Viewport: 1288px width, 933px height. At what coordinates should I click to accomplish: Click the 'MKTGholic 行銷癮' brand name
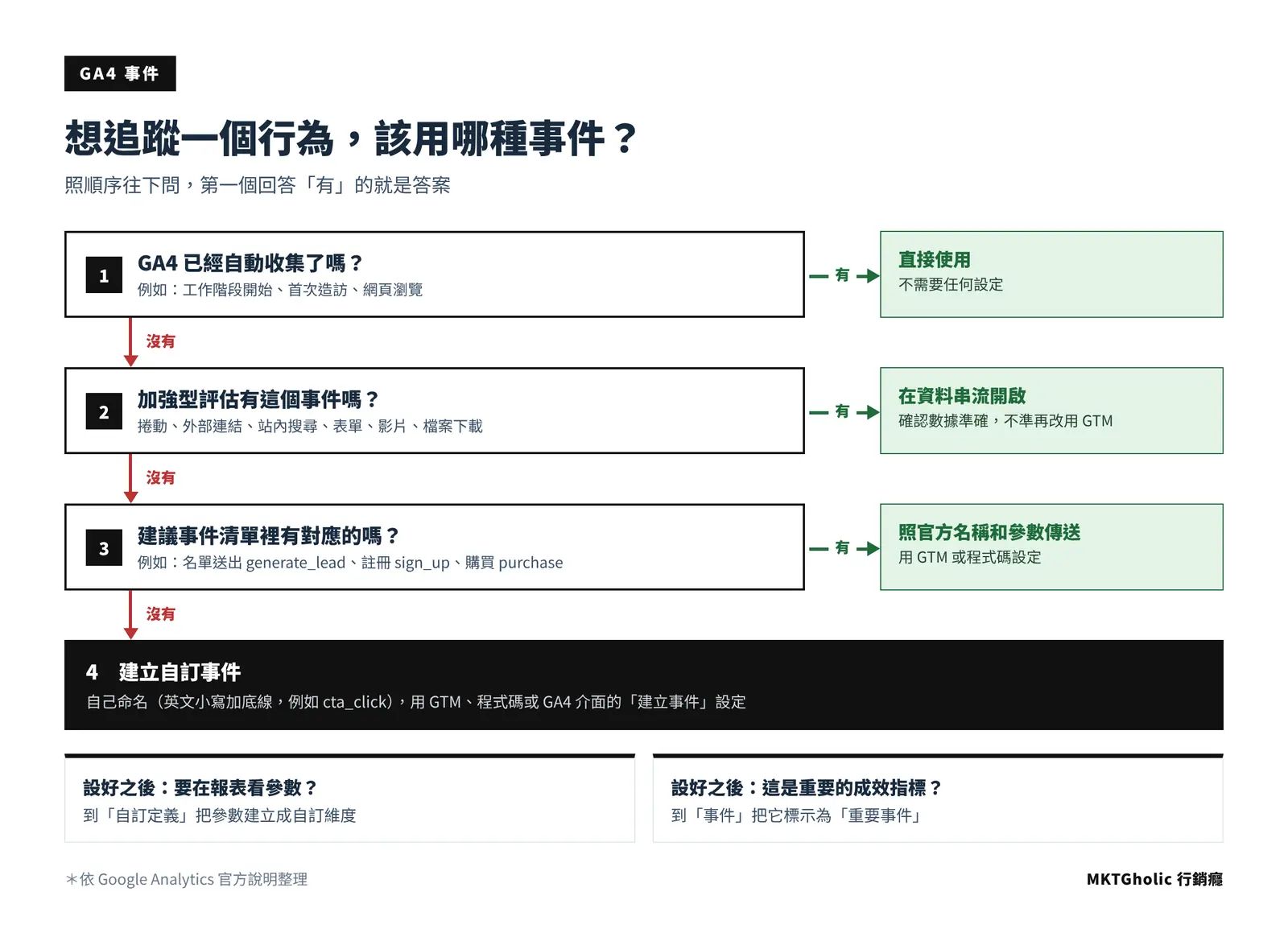[x=1154, y=879]
